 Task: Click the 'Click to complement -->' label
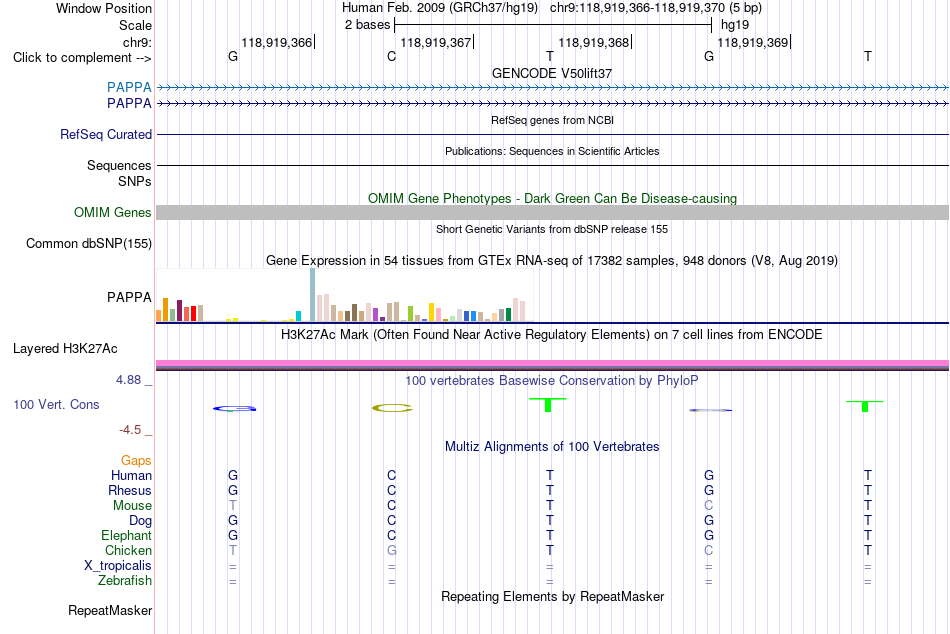82,58
